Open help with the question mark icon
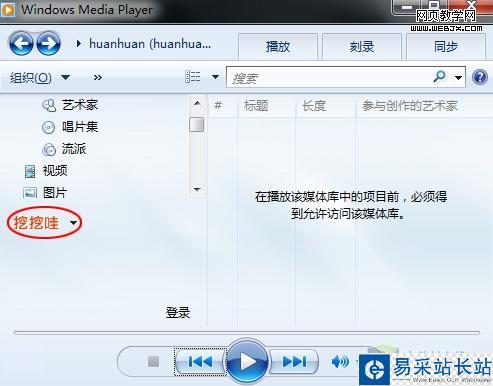Viewport: 493px width, 386px height. click(480, 77)
